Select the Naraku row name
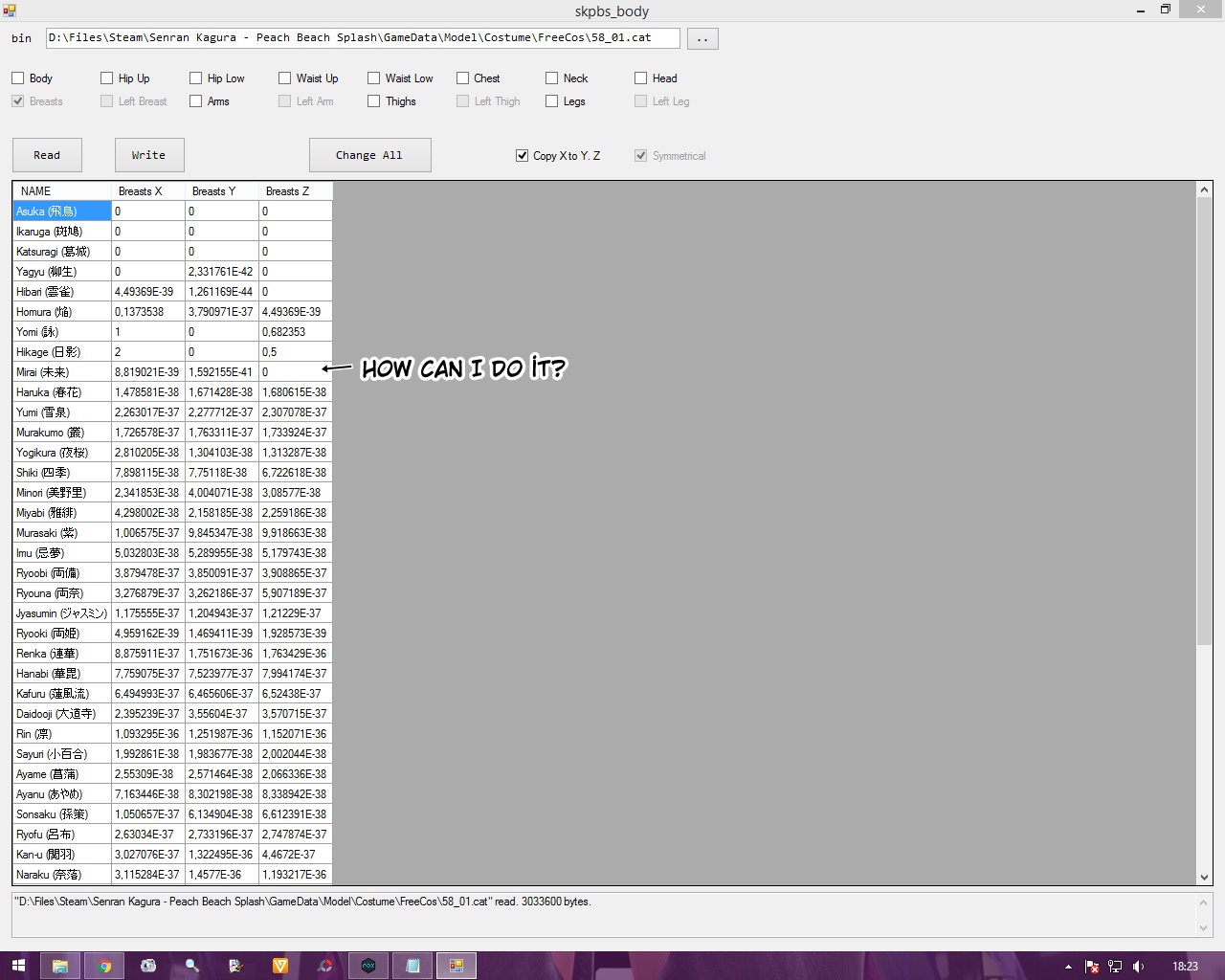This screenshot has width=1225, height=980. (62, 875)
